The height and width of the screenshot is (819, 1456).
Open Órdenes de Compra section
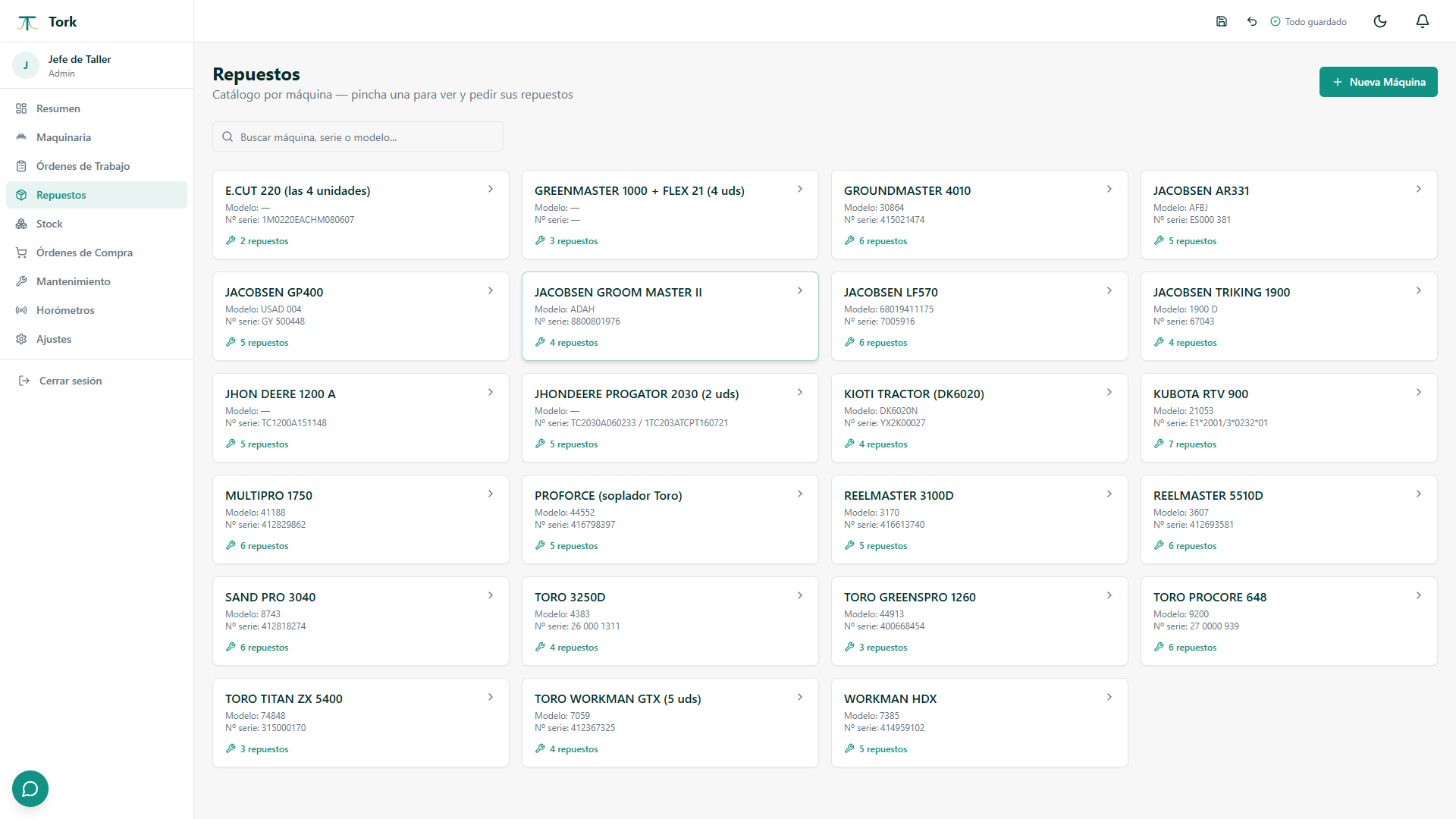[x=96, y=253]
